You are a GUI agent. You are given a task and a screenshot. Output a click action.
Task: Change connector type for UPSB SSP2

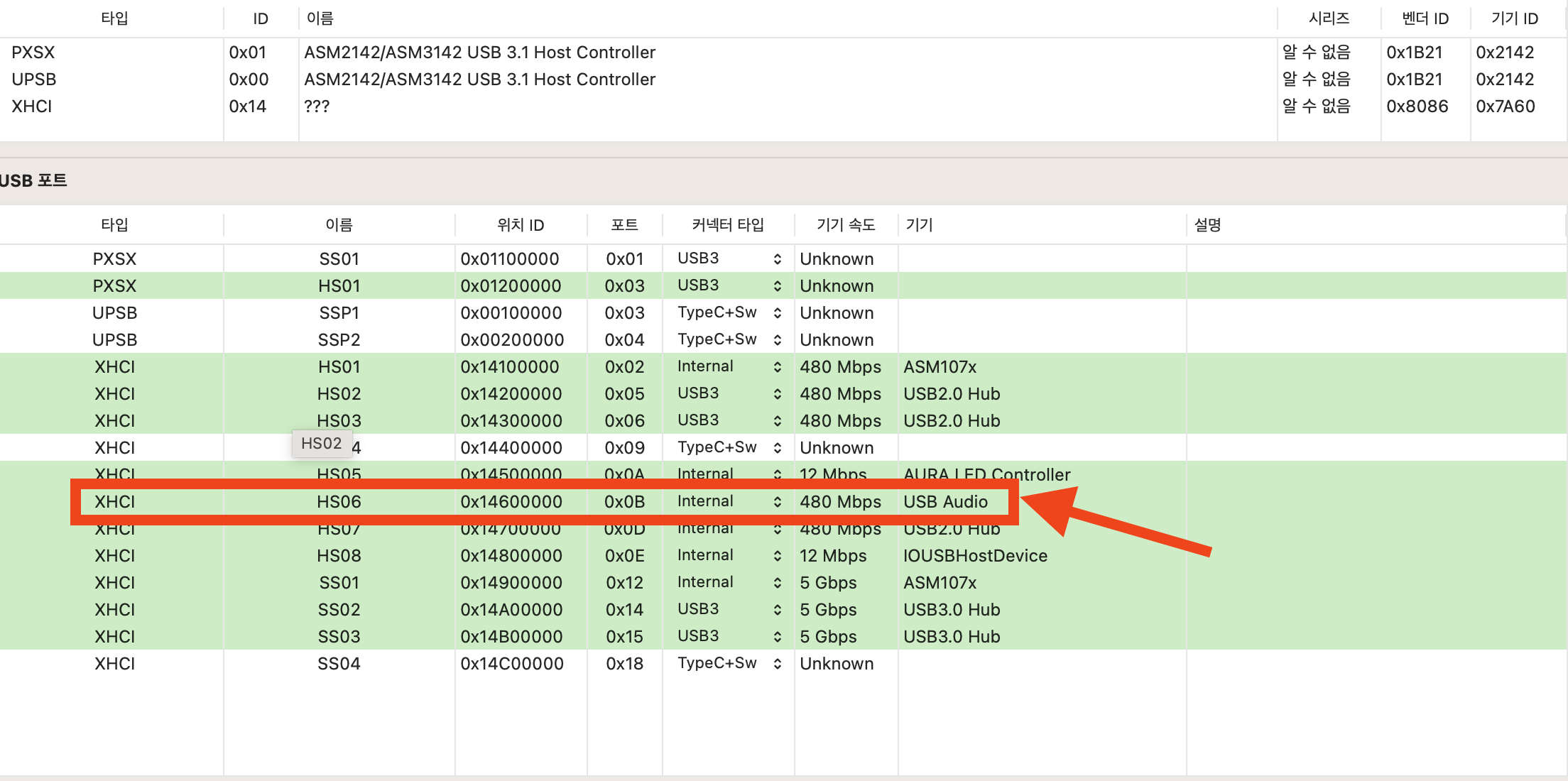[x=729, y=339]
